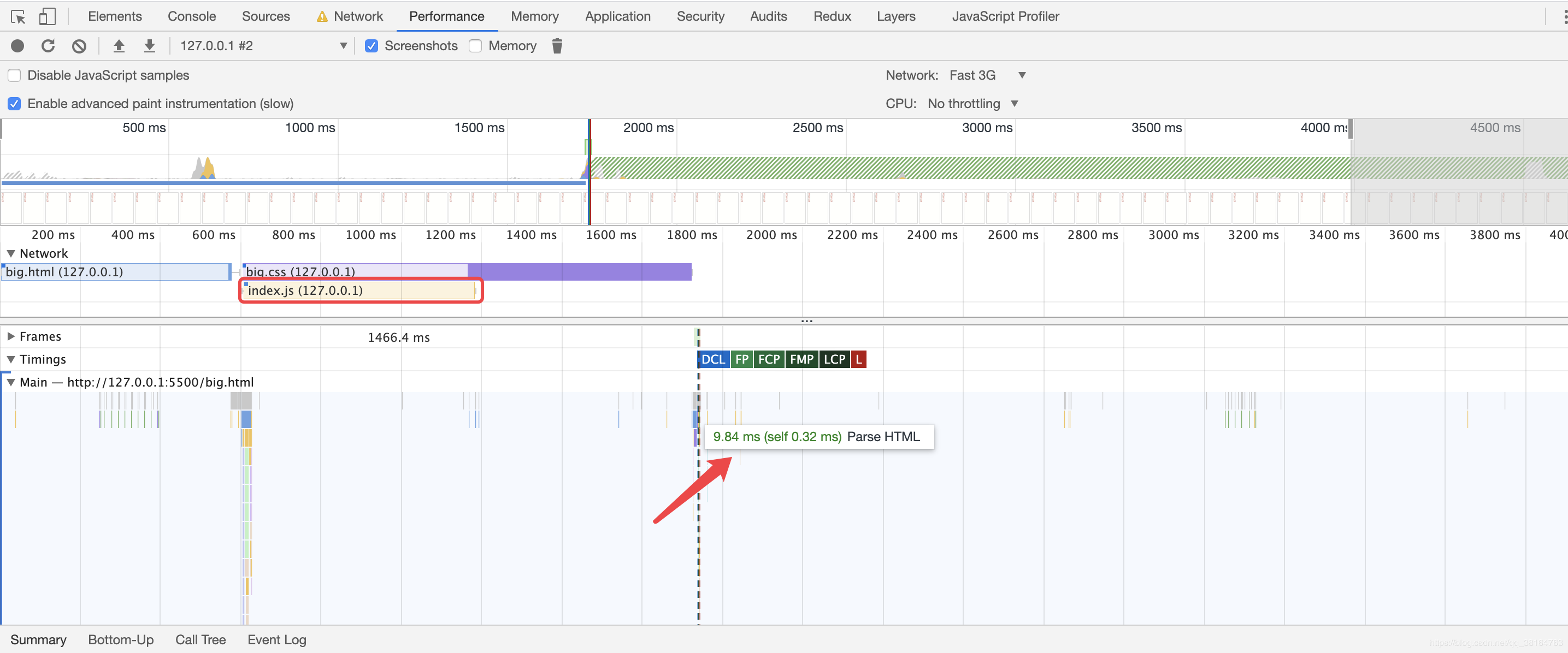
Task: Open the Bottom-Up tab
Action: 121,639
